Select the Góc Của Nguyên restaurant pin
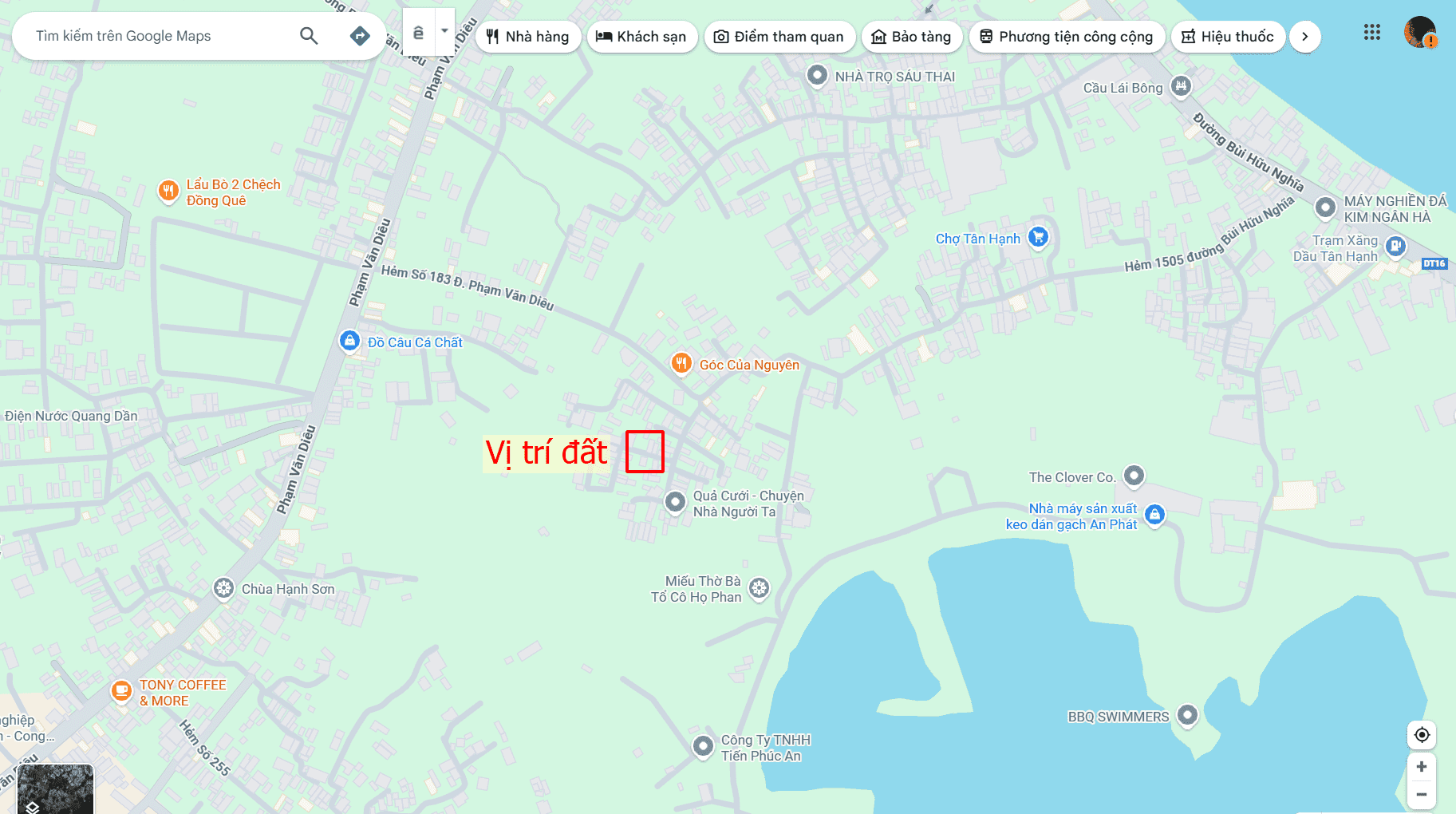Viewport: 1456px width, 814px height. (x=681, y=364)
